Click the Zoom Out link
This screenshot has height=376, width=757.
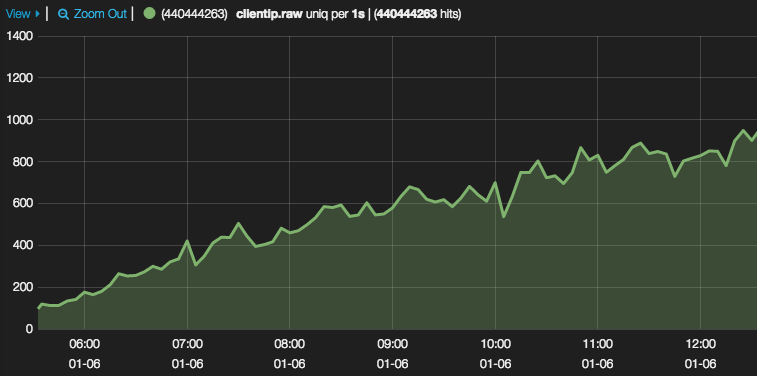click(100, 14)
